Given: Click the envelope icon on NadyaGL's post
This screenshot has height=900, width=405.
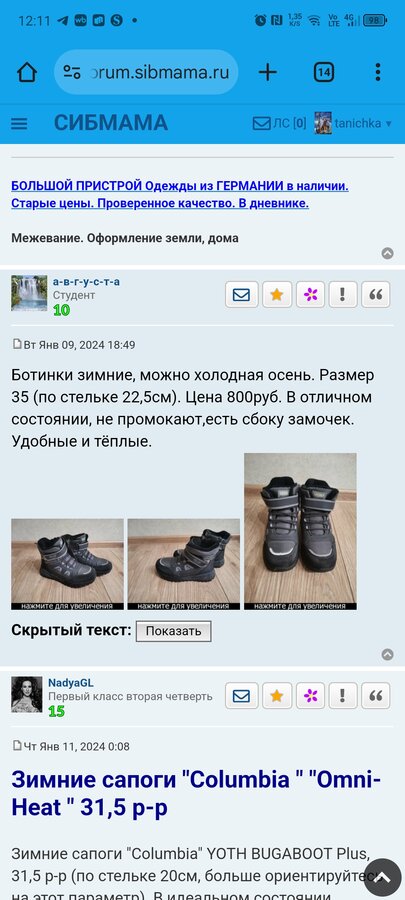Looking at the screenshot, I should (242, 696).
